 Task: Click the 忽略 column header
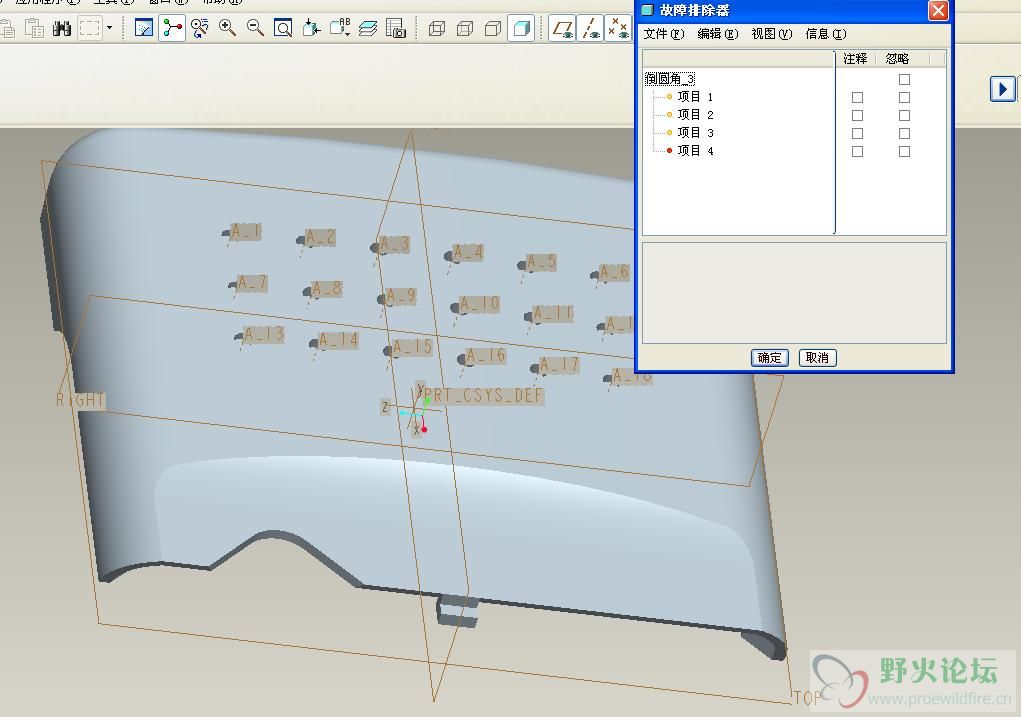click(x=897, y=59)
